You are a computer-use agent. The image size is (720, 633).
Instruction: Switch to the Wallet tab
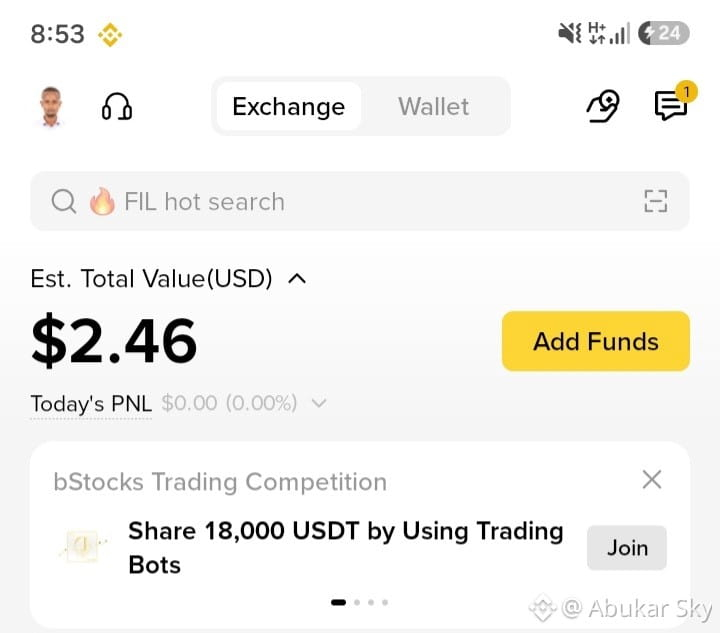click(x=433, y=106)
